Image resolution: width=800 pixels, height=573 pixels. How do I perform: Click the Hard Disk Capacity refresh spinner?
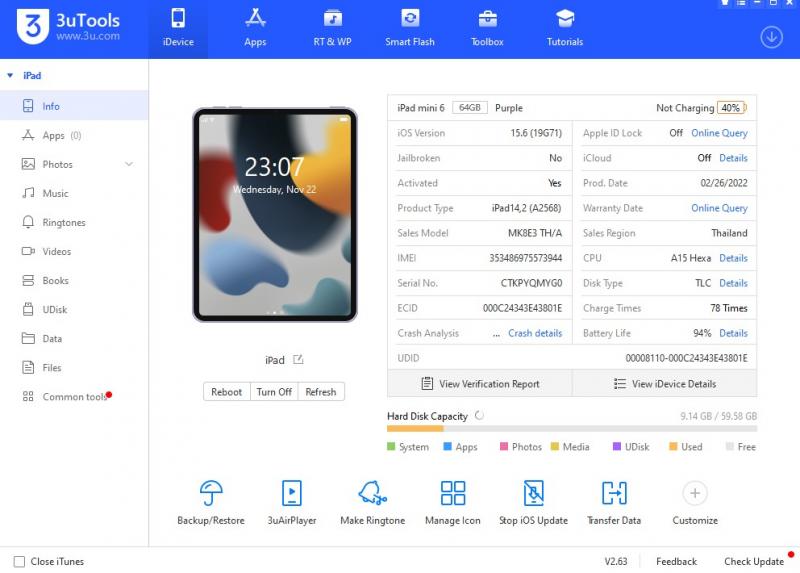coord(479,415)
